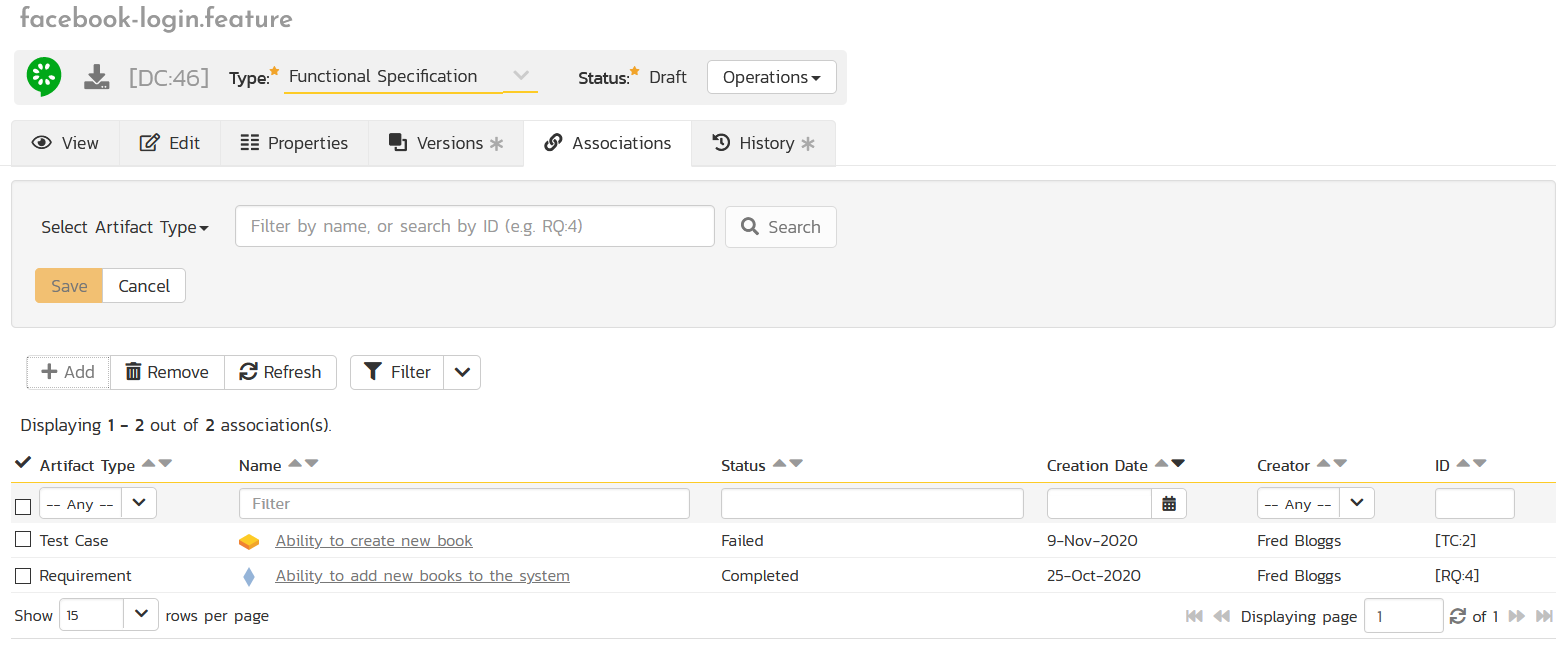Image resolution: width=1562 pixels, height=645 pixels.
Task: Sort Name column ascending arrow
Action: coord(296,464)
